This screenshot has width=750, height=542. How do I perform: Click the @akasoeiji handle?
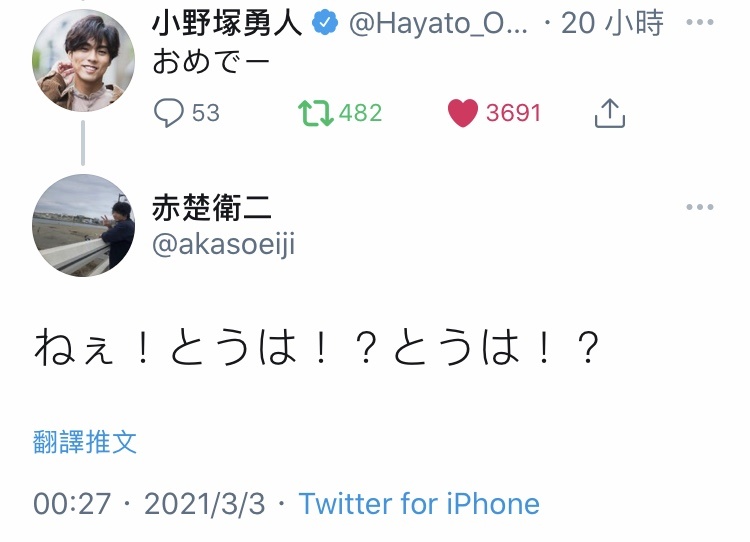click(x=223, y=244)
